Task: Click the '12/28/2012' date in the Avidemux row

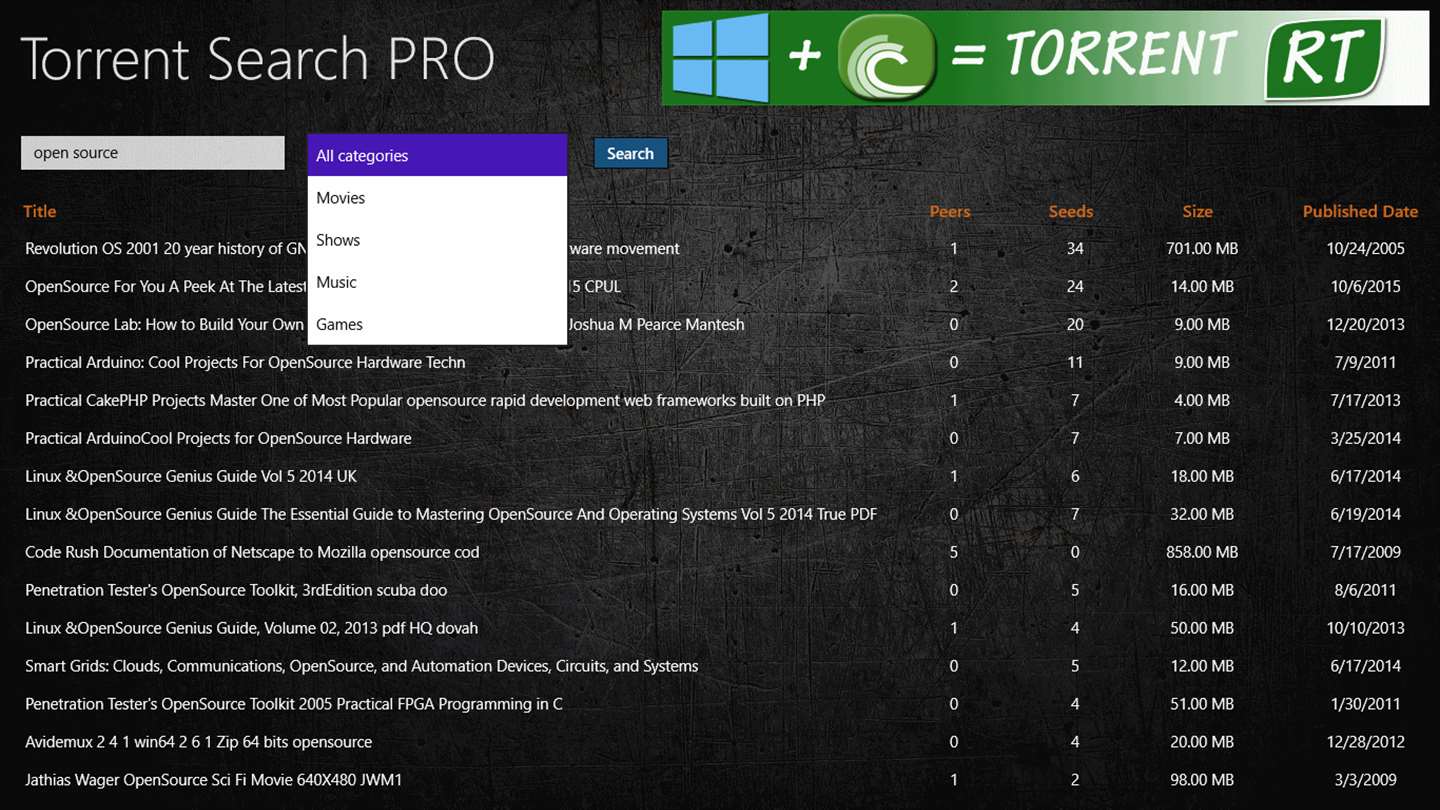Action: (x=1366, y=742)
